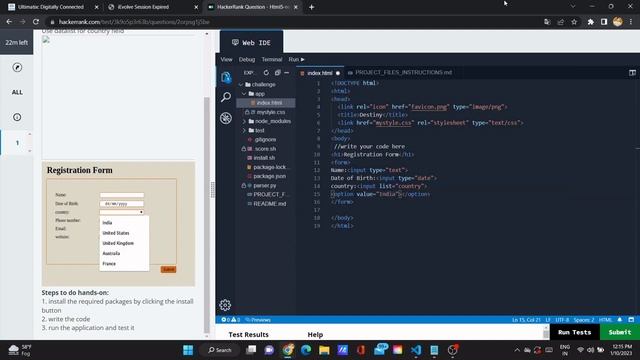Open the Test Results section
The width and height of the screenshot is (640, 360).
[x=248, y=335]
